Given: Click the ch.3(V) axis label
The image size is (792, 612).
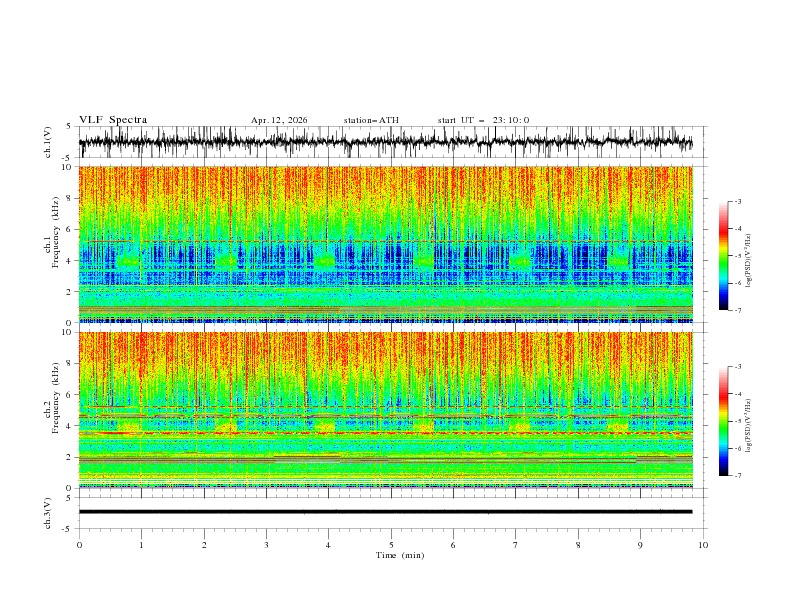Looking at the screenshot, I should point(48,513).
